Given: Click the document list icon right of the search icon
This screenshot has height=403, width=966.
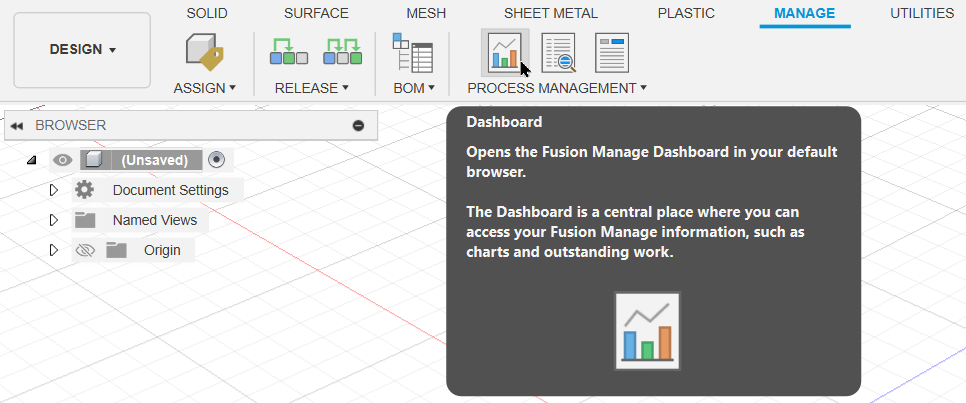Looking at the screenshot, I should click(612, 52).
